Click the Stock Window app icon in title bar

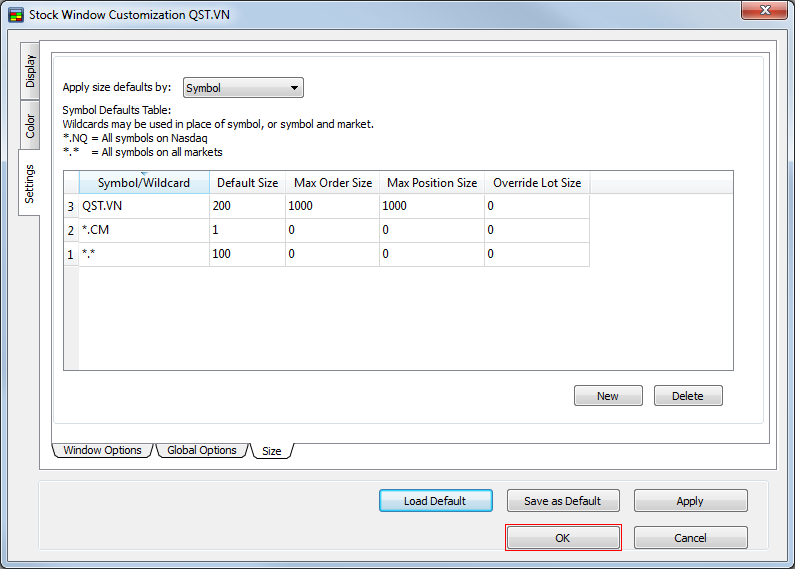tap(15, 14)
